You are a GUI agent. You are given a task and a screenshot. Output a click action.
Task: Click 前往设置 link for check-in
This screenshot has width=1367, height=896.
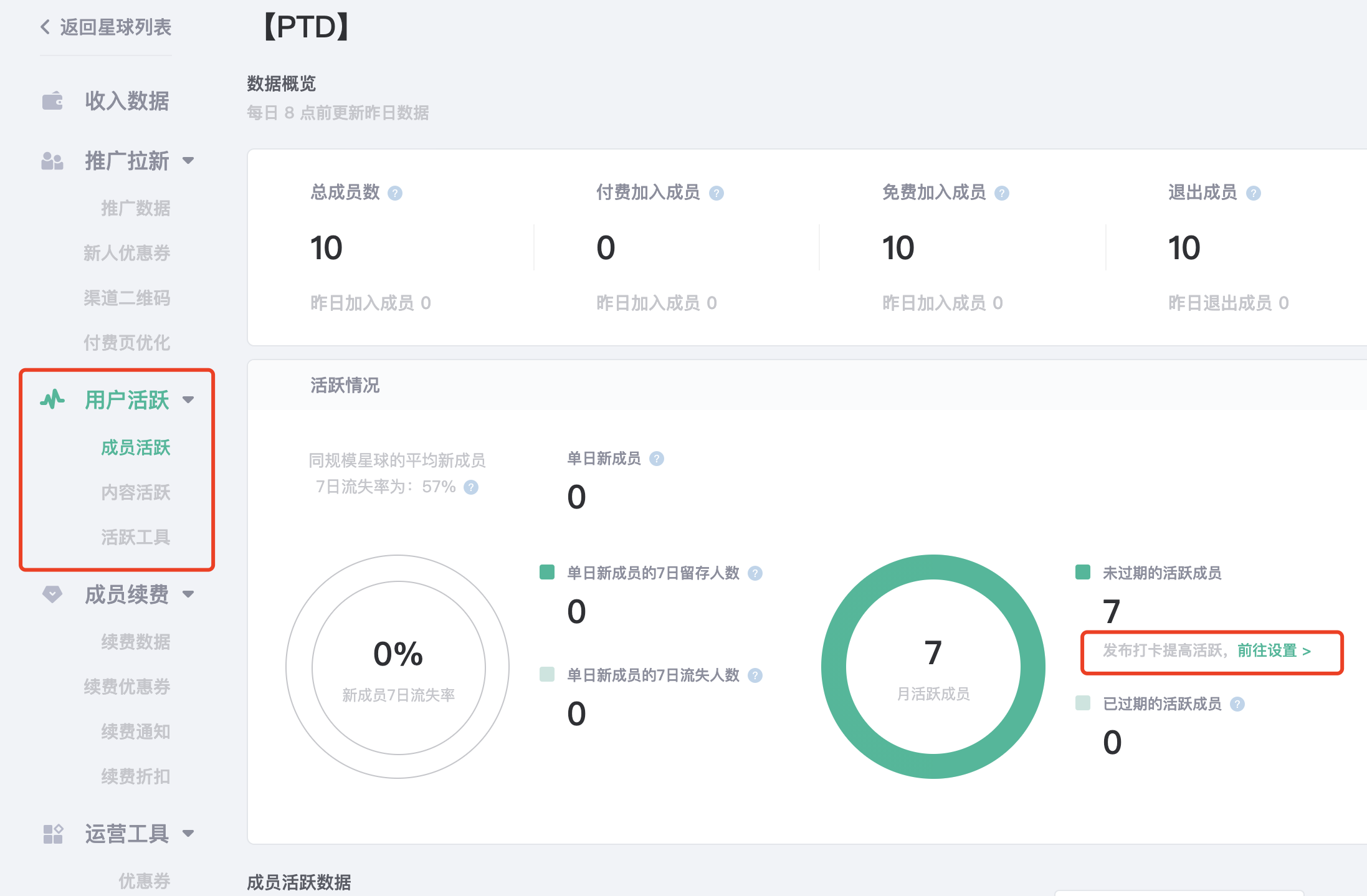point(1274,651)
